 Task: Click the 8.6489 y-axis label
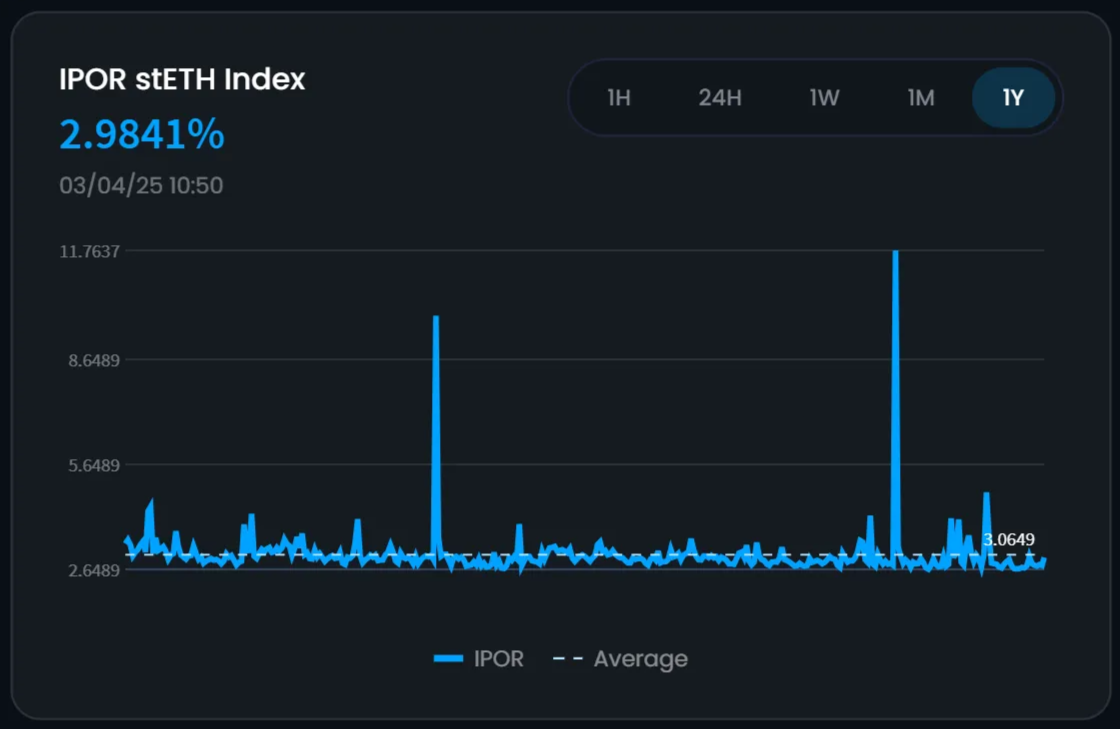point(94,361)
